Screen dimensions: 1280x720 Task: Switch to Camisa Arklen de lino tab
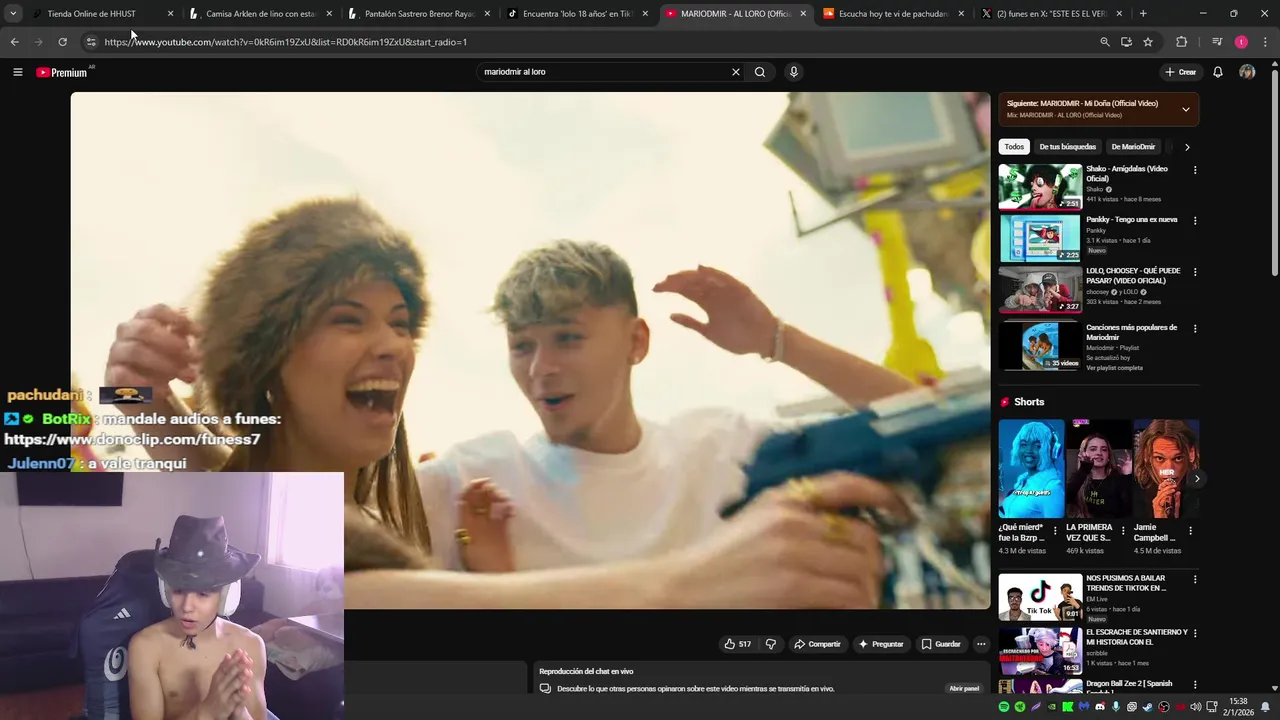[260, 14]
